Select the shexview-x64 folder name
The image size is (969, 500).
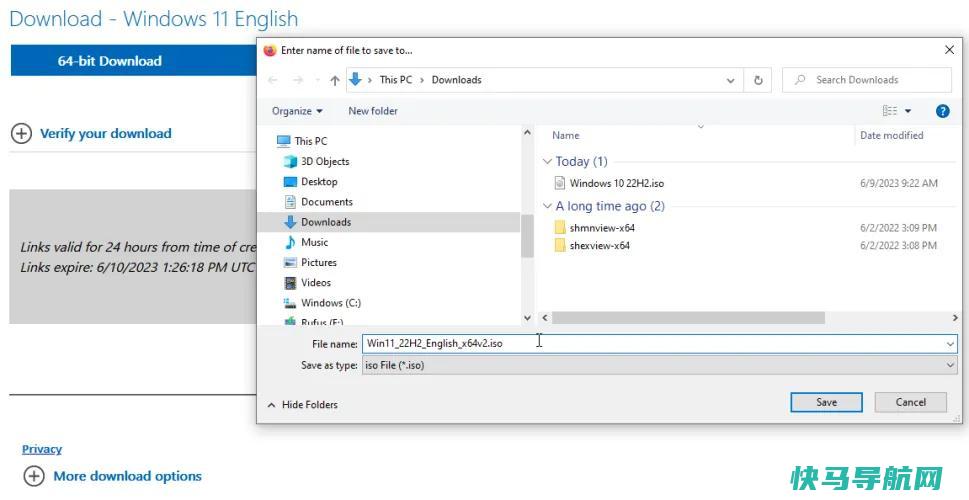pos(599,245)
